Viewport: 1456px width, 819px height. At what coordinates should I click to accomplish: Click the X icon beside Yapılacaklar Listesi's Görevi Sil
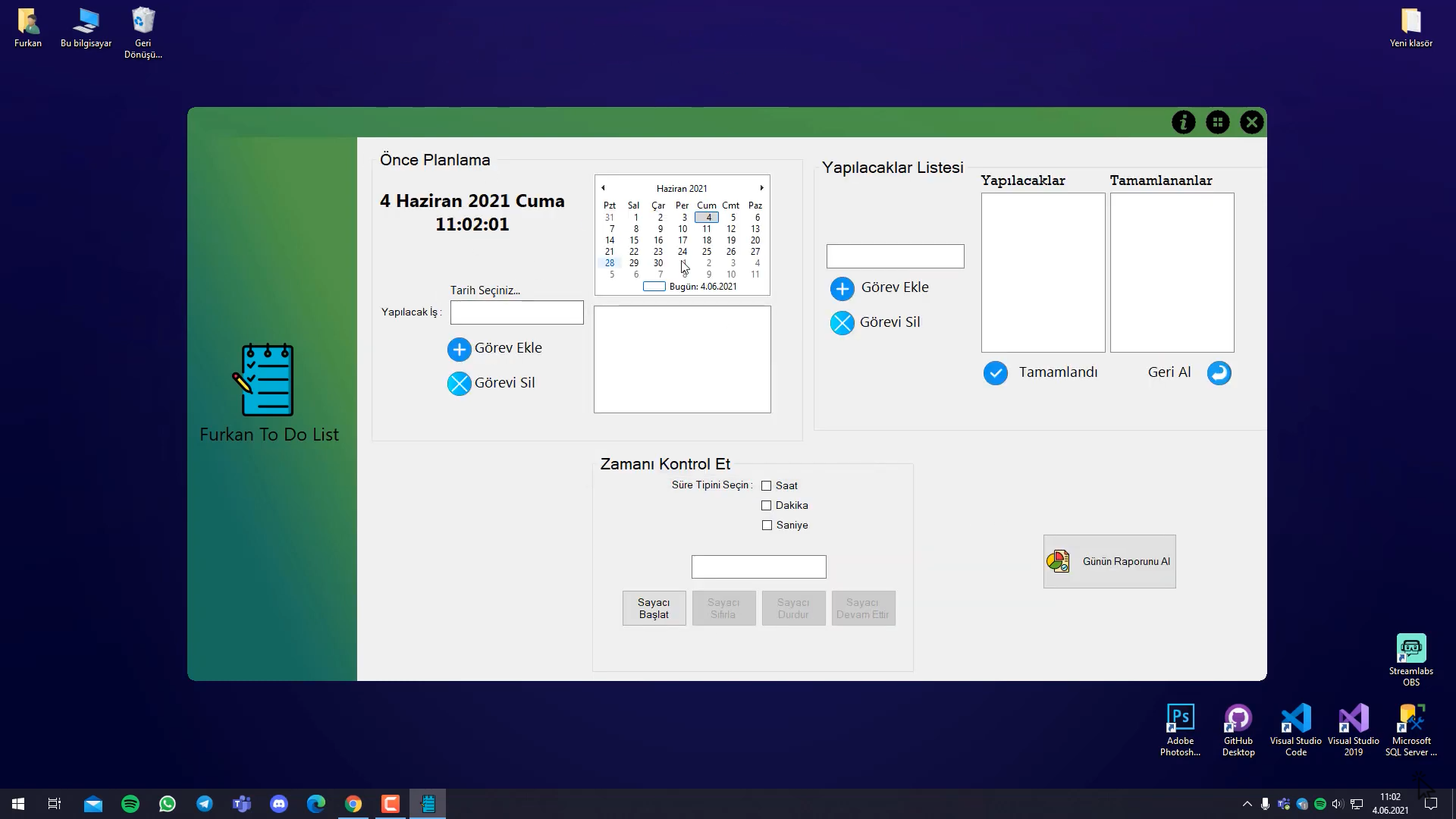(x=842, y=323)
